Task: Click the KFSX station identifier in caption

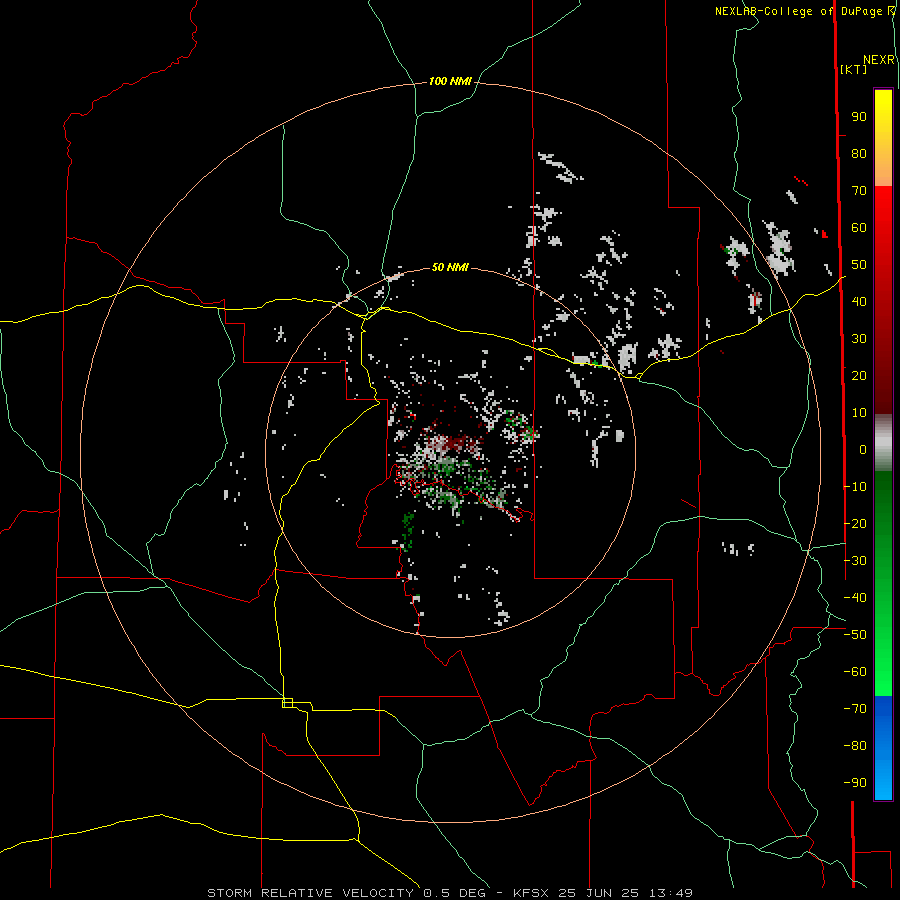Action: (531, 893)
